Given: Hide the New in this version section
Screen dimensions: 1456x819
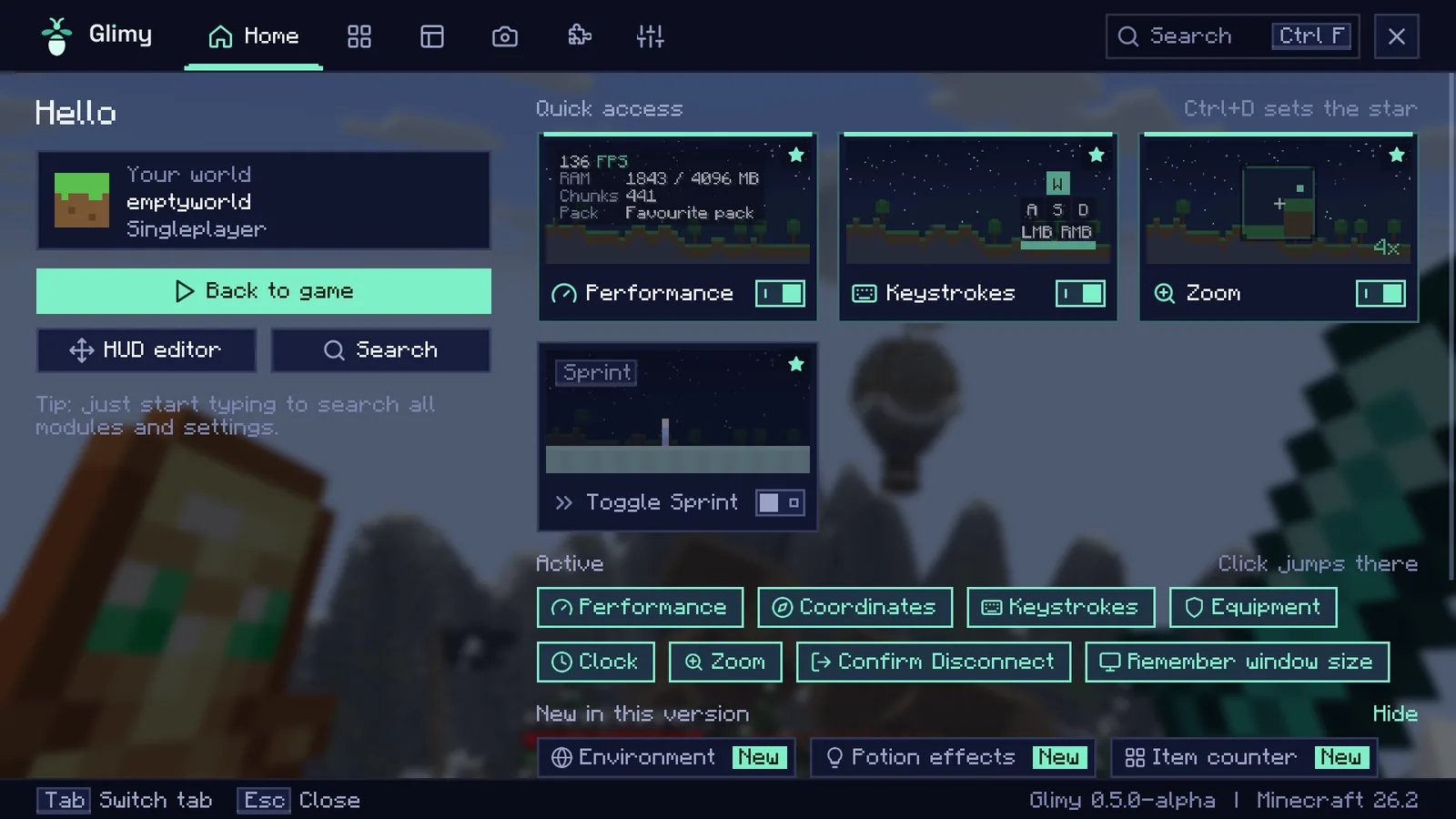Looking at the screenshot, I should tap(1395, 713).
